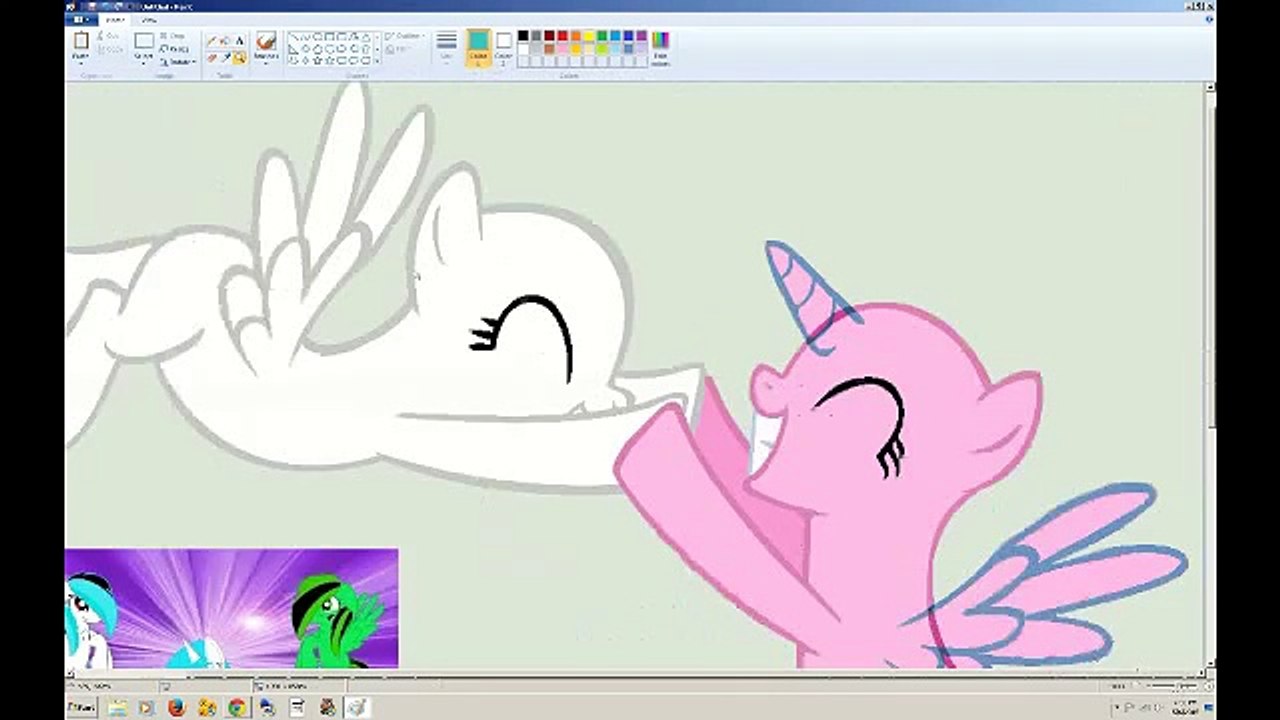Launch Firefox from taskbar
The width and height of the screenshot is (1280, 720).
tap(177, 707)
